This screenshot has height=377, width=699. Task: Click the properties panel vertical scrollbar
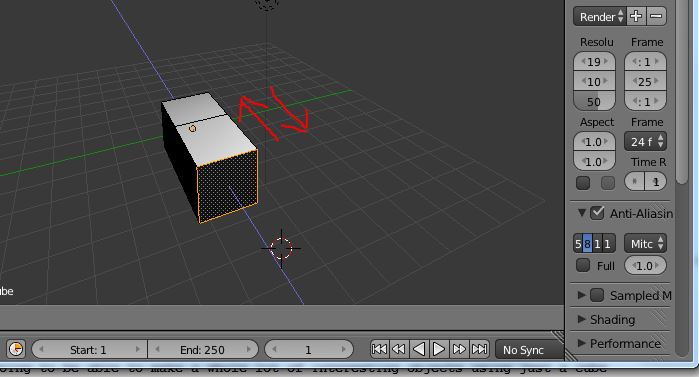pyautogui.click(x=682, y=91)
